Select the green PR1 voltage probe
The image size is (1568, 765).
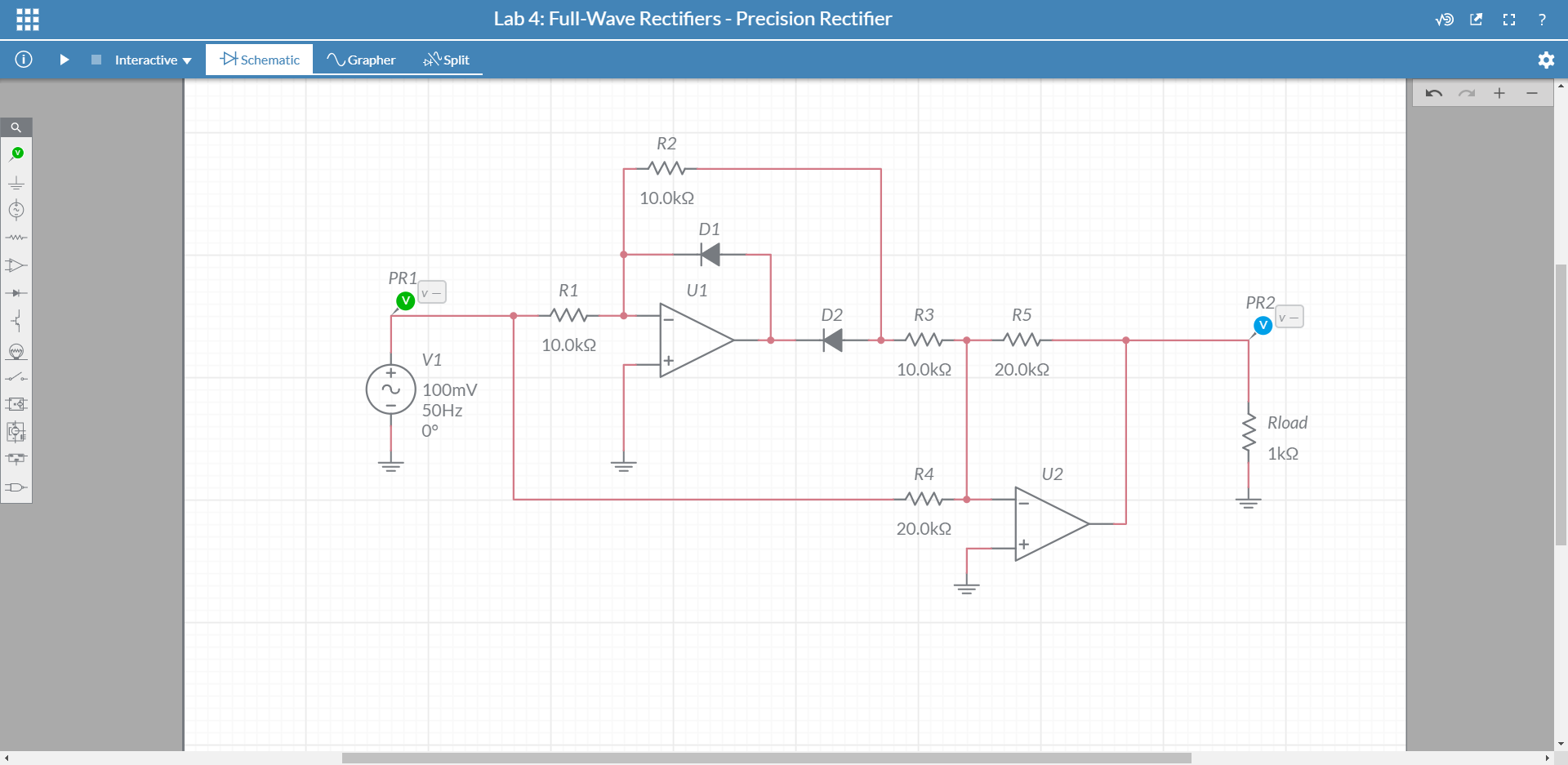click(405, 301)
